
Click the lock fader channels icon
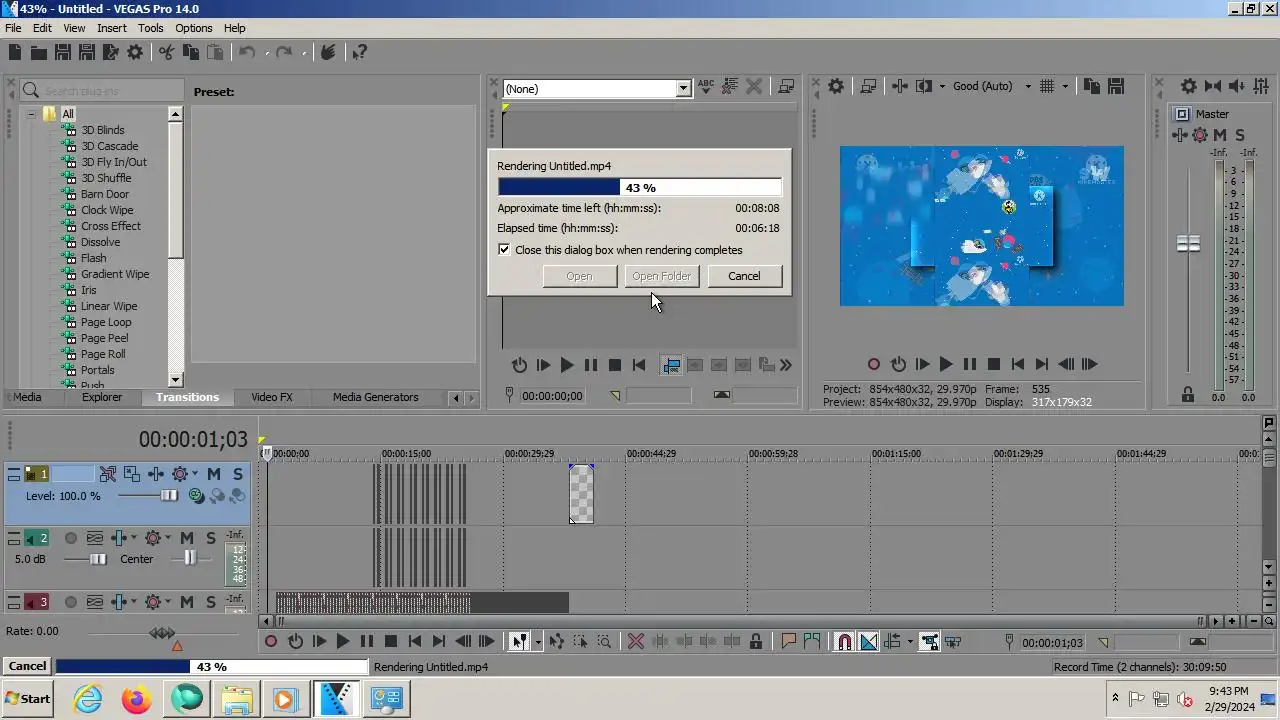[1188, 395]
